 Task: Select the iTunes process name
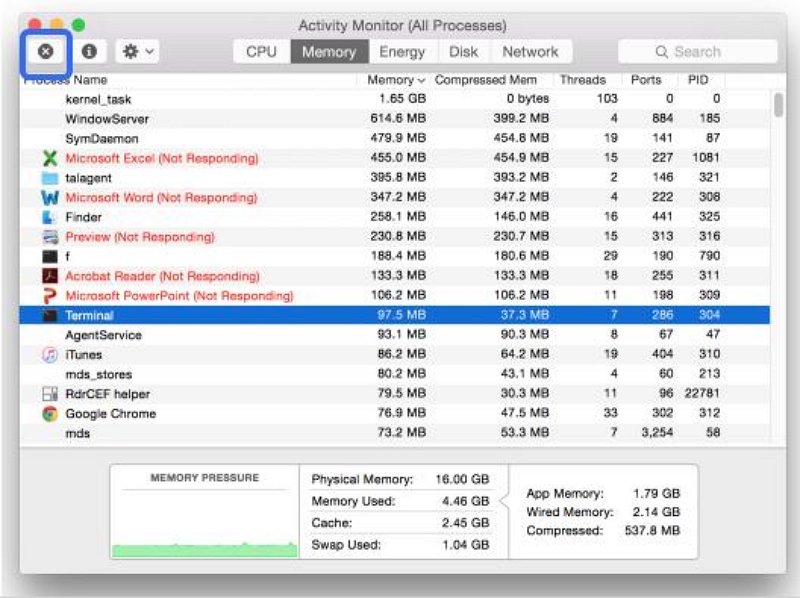(84, 355)
